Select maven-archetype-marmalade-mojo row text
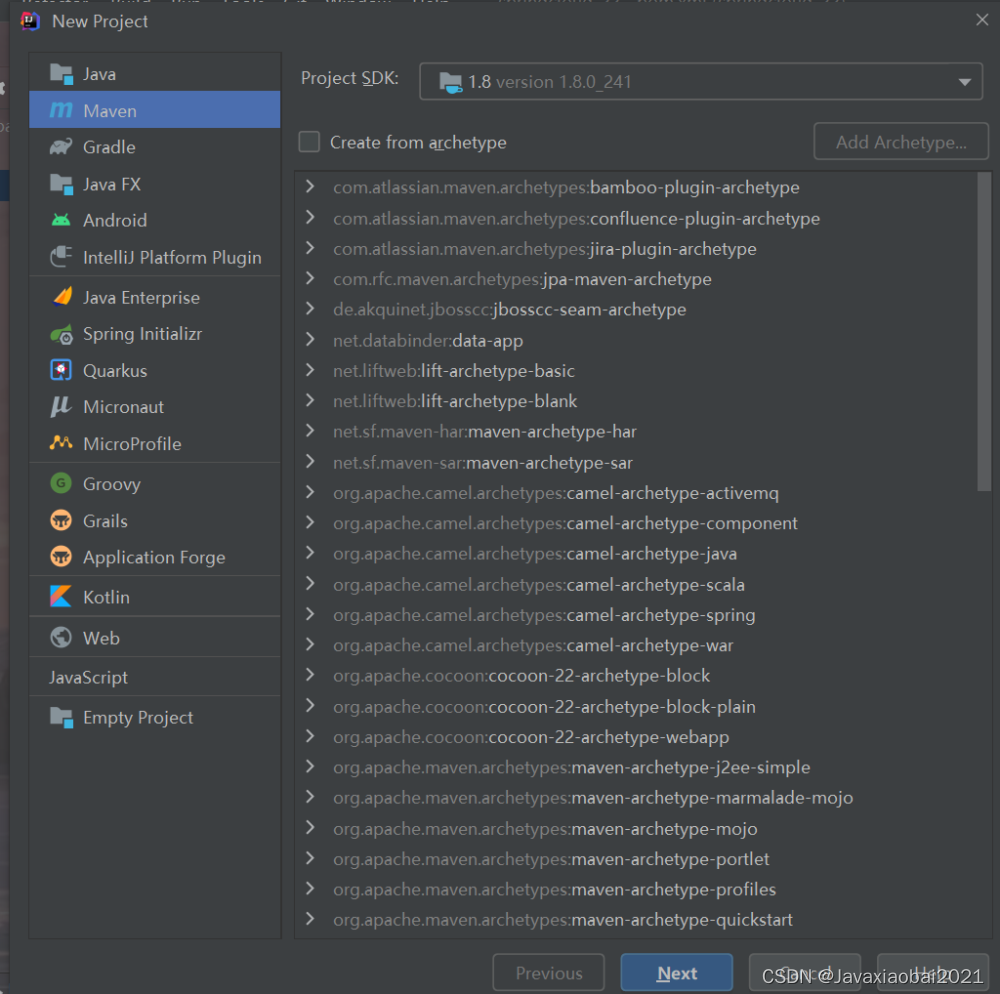1000x994 pixels. pos(593,798)
